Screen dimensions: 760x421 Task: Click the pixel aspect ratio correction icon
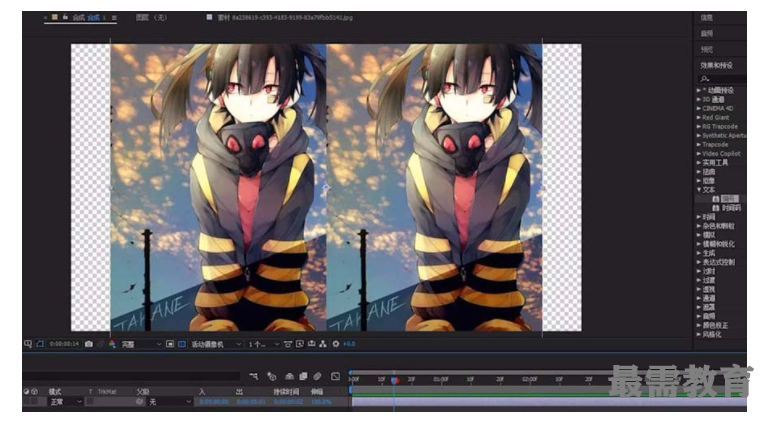(x=288, y=344)
